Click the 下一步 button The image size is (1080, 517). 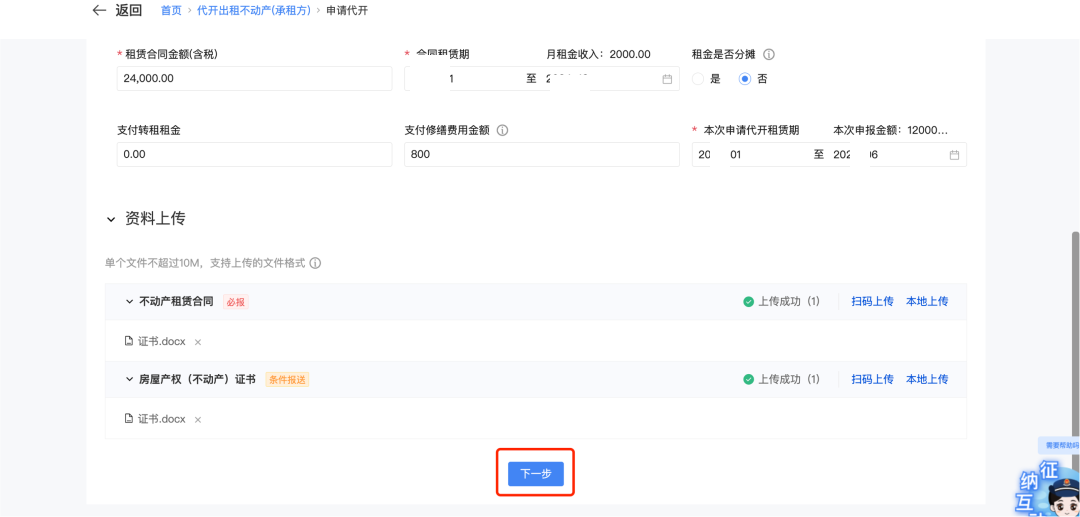coord(536,474)
